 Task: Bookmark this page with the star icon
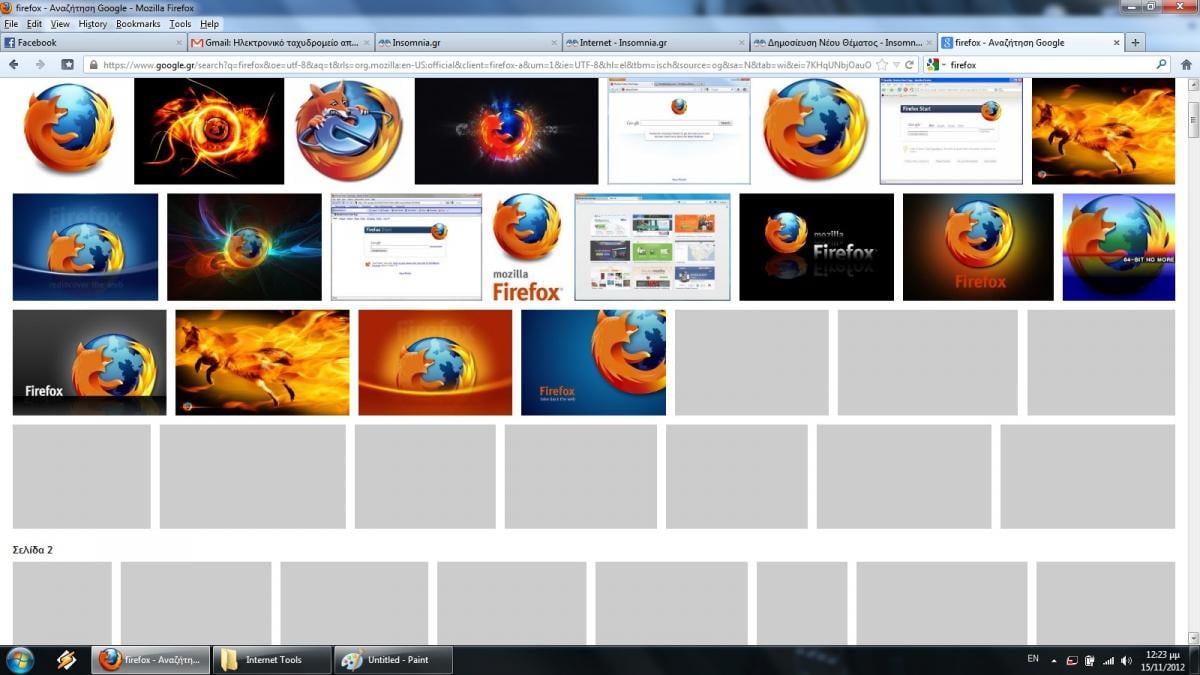882,64
